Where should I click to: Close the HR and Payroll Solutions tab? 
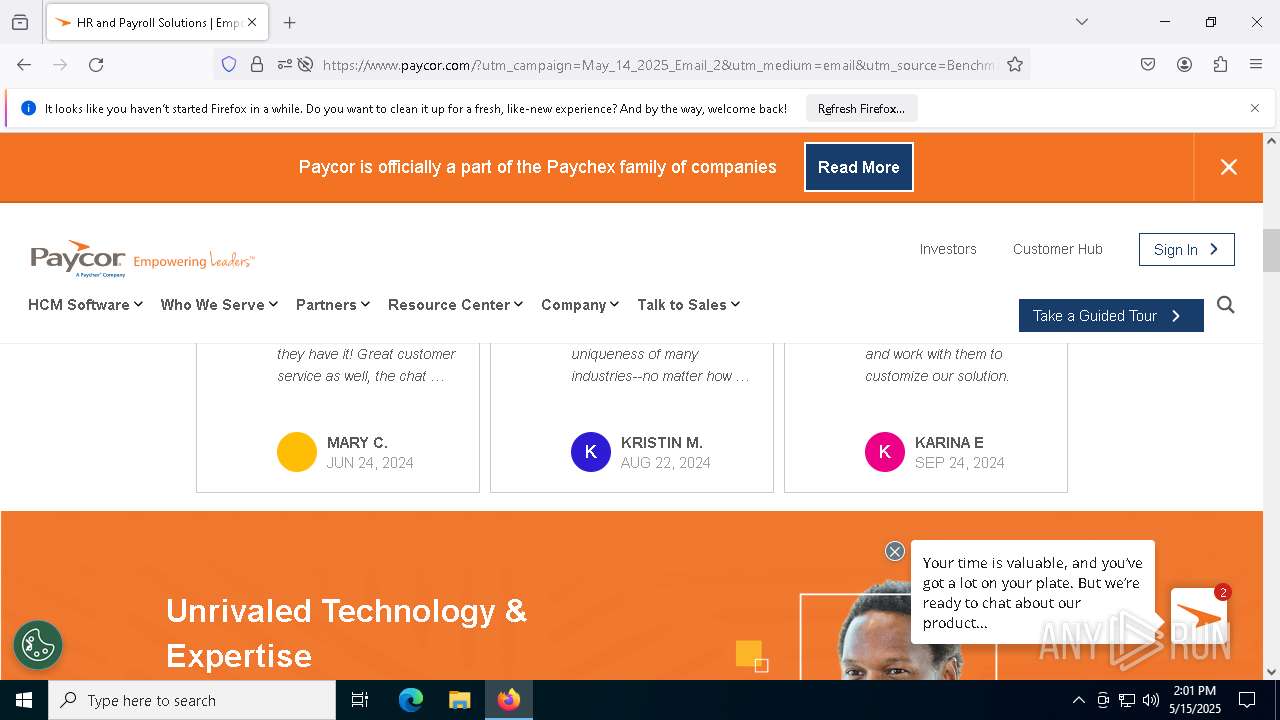(x=252, y=22)
